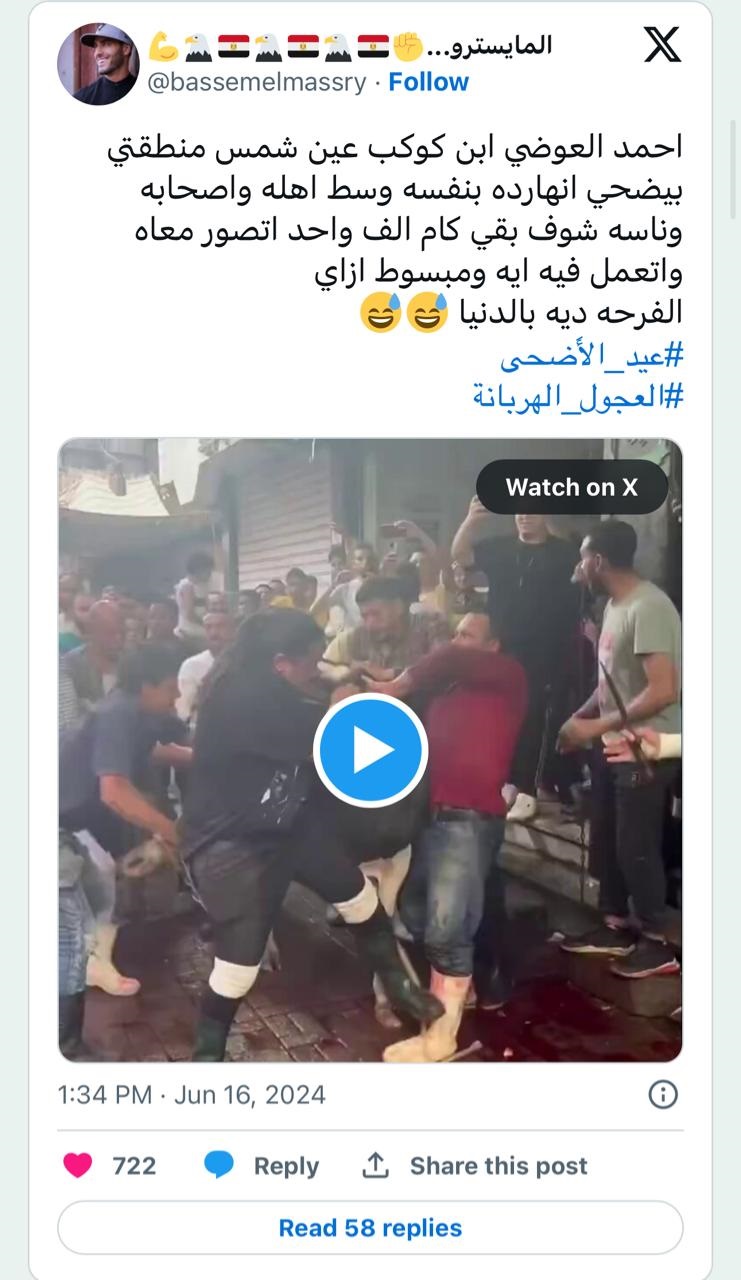Open the info circle icon
The width and height of the screenshot is (741, 1280).
664,1094
